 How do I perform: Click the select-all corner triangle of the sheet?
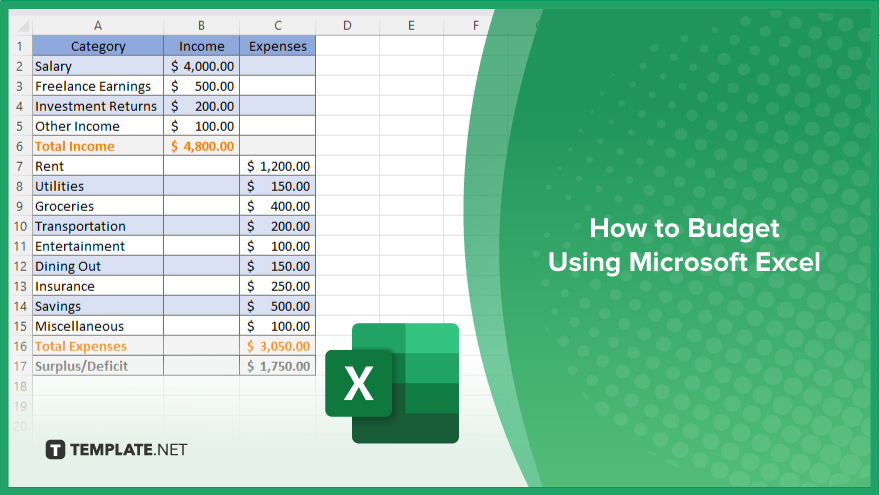coord(22,26)
